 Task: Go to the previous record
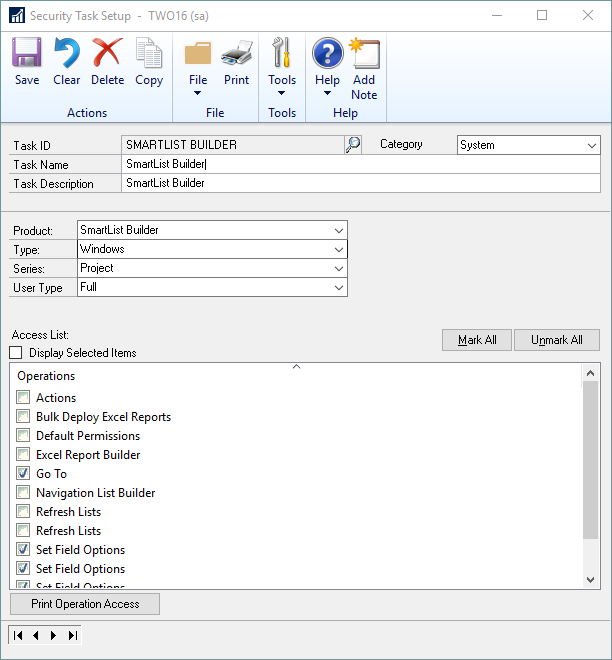coord(36,635)
